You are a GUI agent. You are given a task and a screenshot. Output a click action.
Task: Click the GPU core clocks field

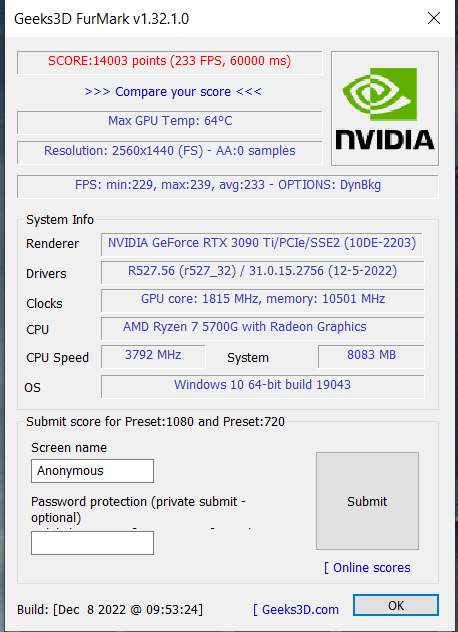coord(262,300)
